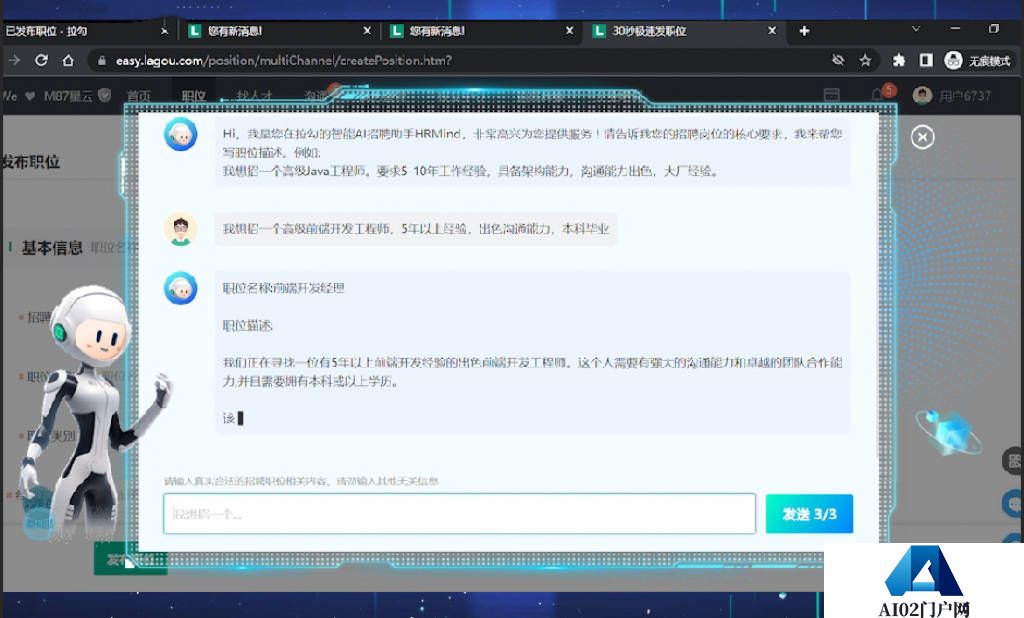Viewport: 1024px width, 618px height.
Task: Click the browser forward arrow
Action: [14, 60]
